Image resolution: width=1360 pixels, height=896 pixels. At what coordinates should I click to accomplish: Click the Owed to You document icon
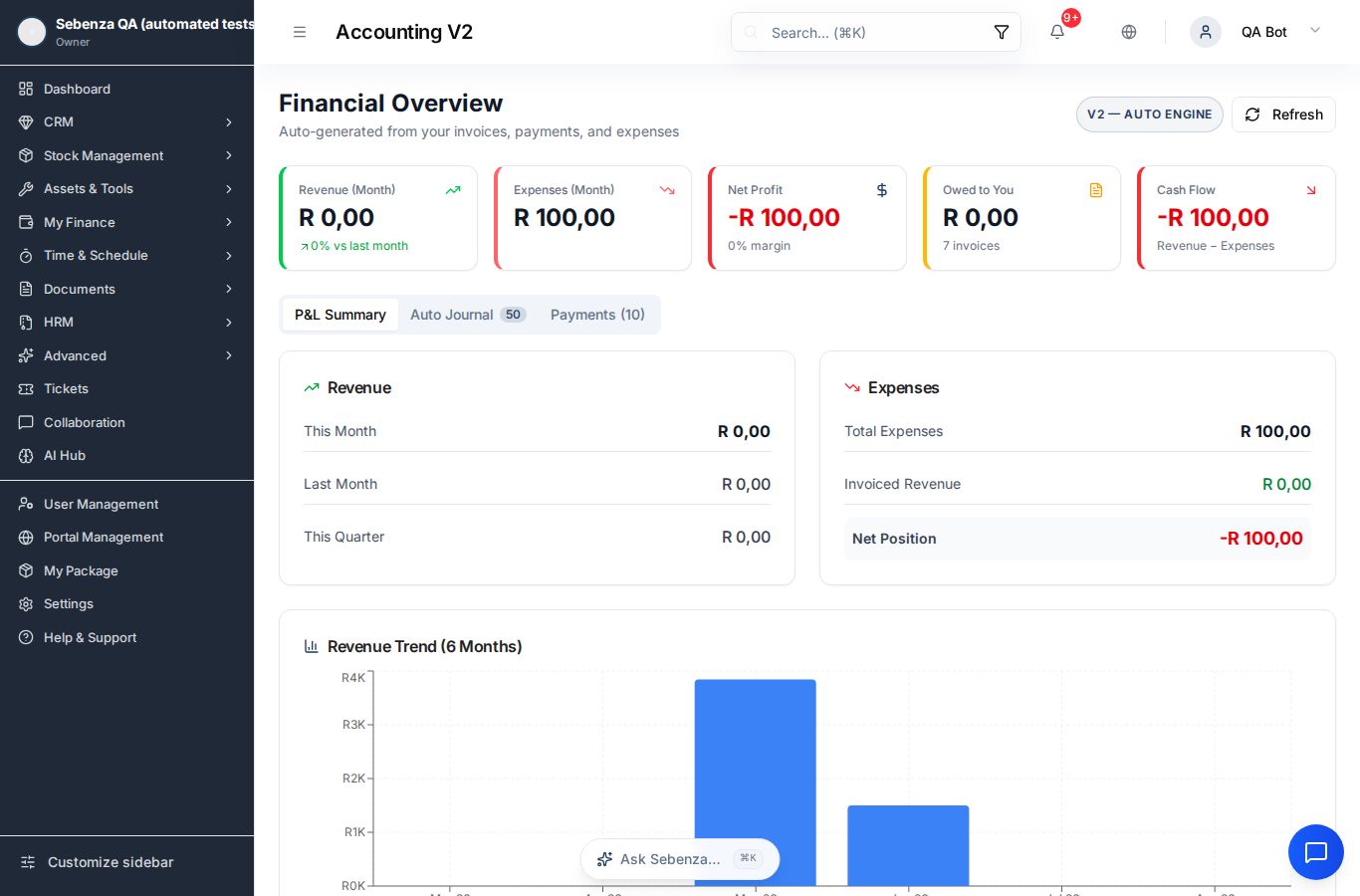pyautogui.click(x=1096, y=190)
